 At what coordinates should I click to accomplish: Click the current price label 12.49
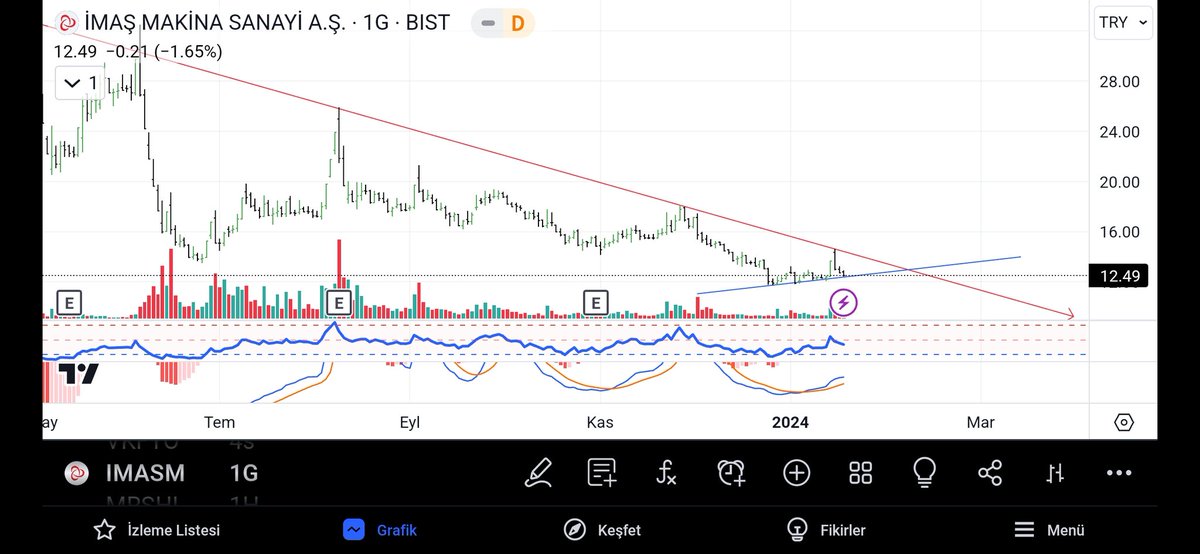(1118, 276)
